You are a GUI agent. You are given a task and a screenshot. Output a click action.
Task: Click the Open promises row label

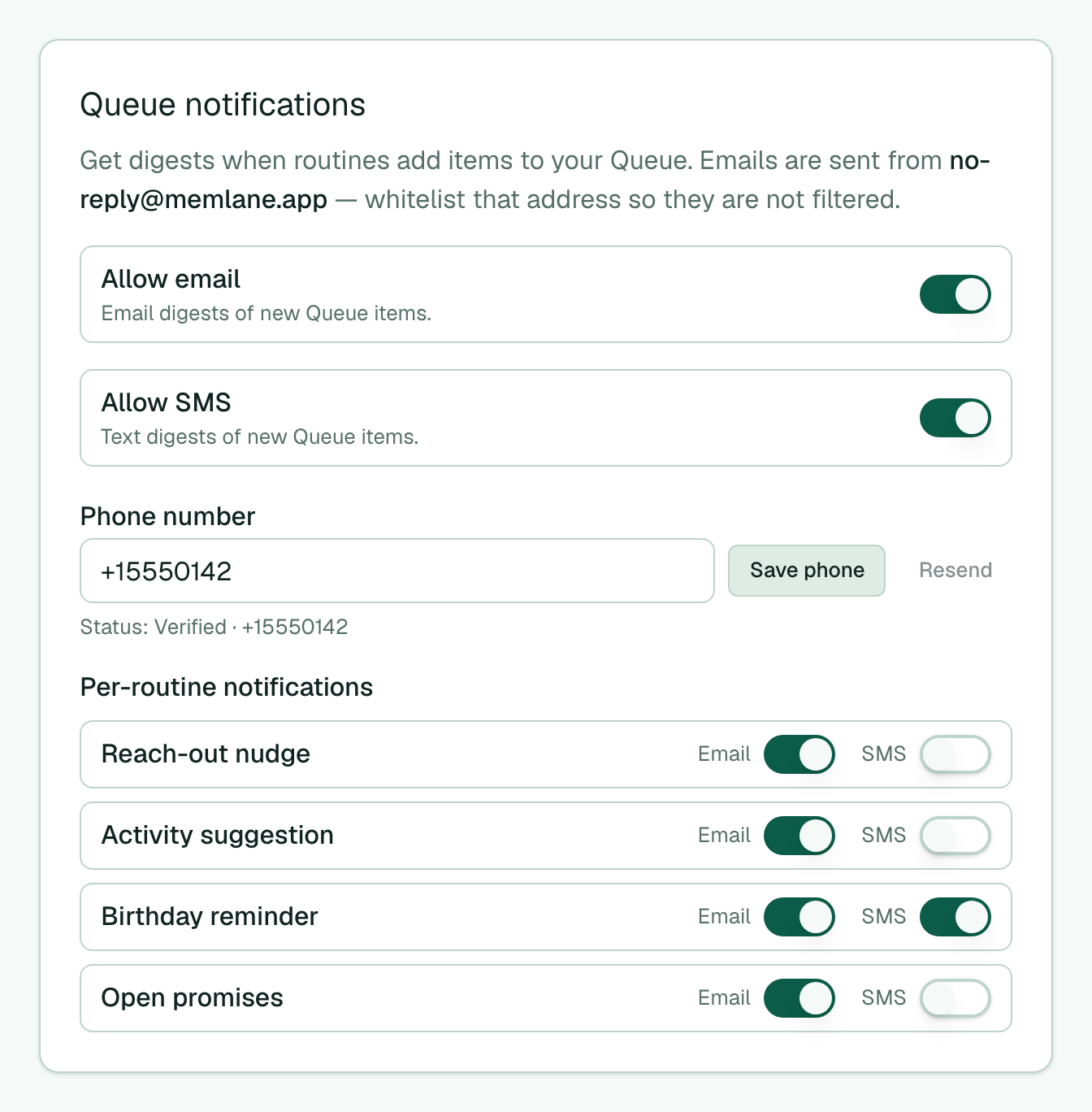click(193, 998)
